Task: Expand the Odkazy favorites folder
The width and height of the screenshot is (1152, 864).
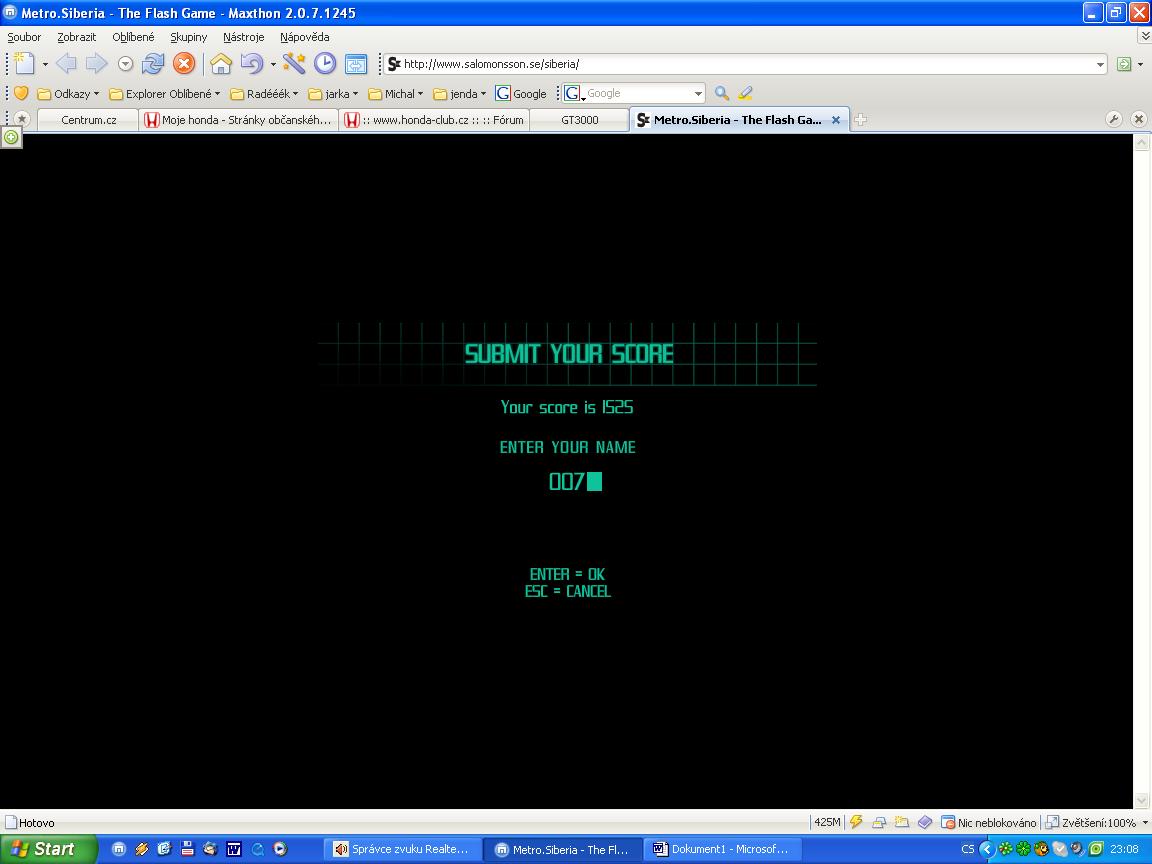Action: (x=69, y=94)
